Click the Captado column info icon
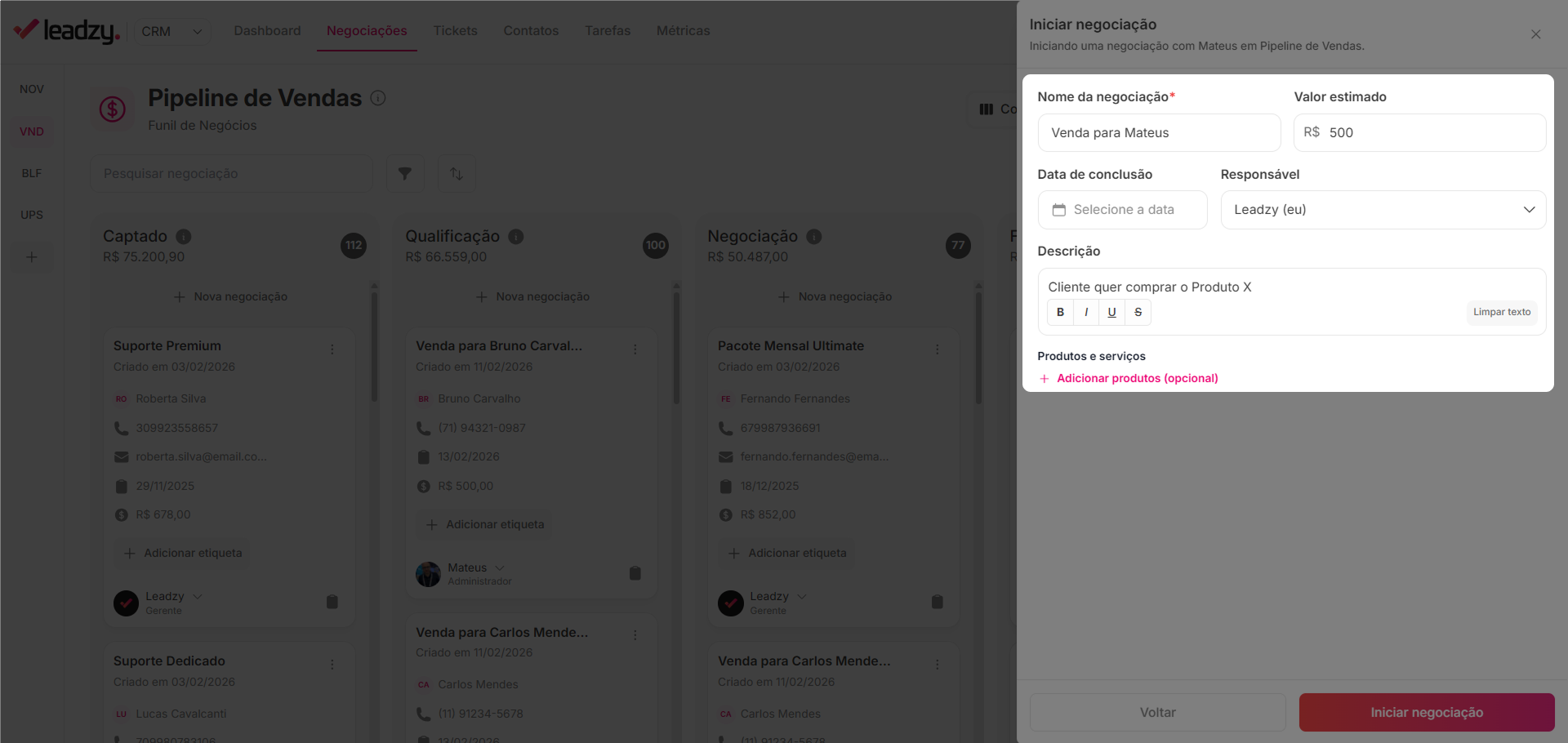This screenshot has width=1568, height=743. [184, 236]
